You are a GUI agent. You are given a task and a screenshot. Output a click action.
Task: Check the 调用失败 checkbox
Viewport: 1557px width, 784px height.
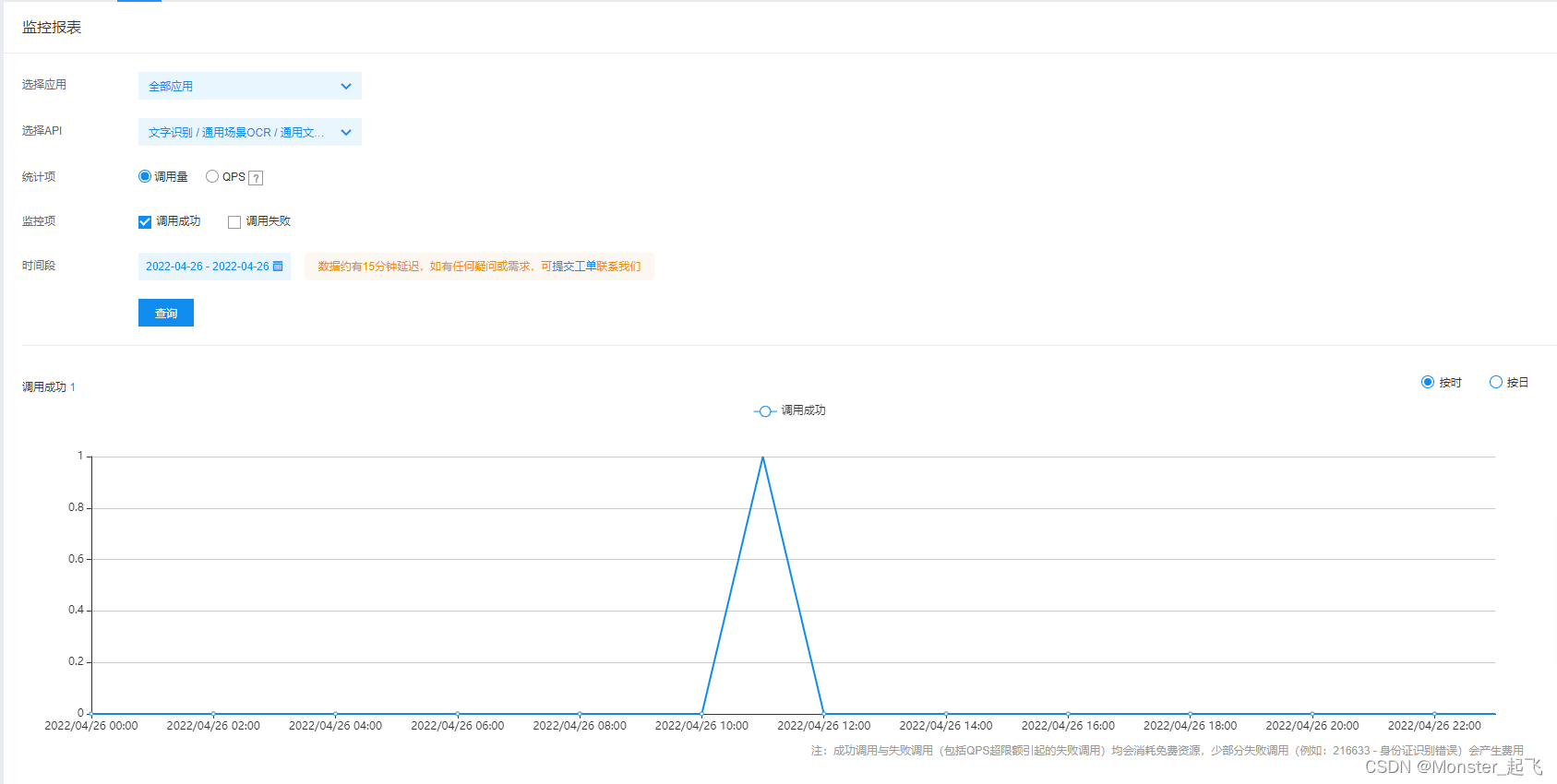[x=234, y=221]
